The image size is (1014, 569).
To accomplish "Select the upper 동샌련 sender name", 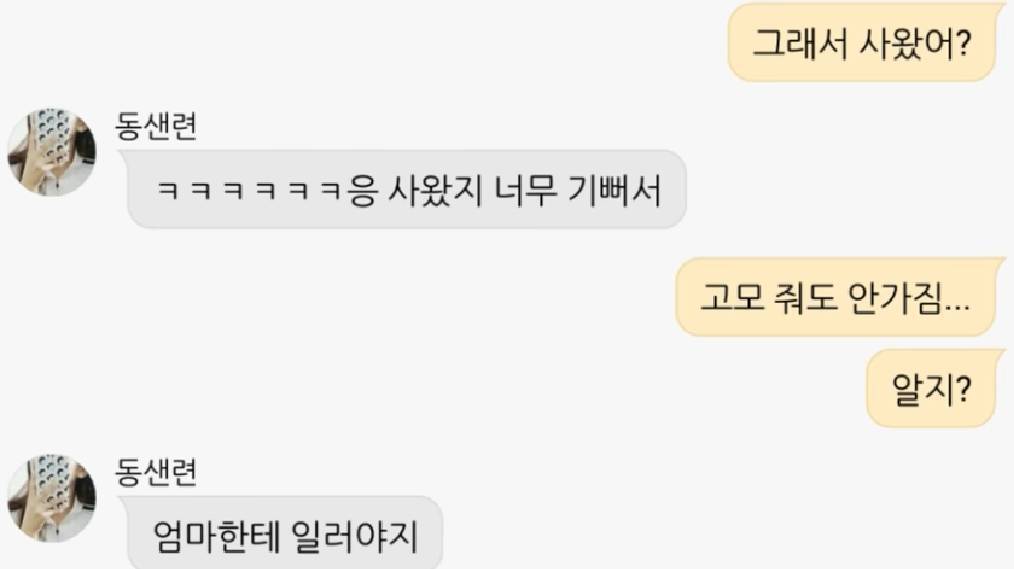I will coord(156,125).
